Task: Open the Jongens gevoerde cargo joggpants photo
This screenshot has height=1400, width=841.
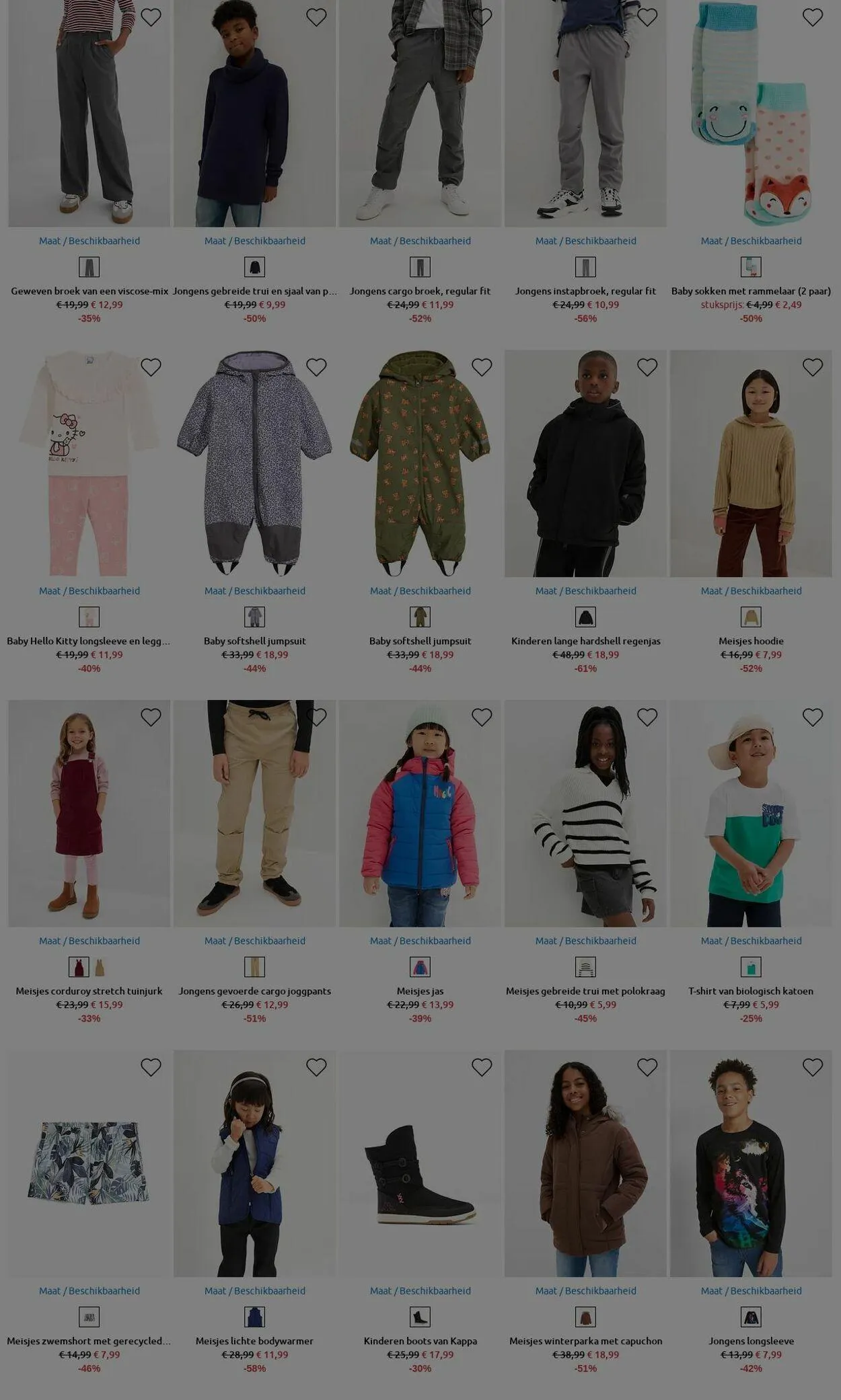Action: pyautogui.click(x=254, y=814)
